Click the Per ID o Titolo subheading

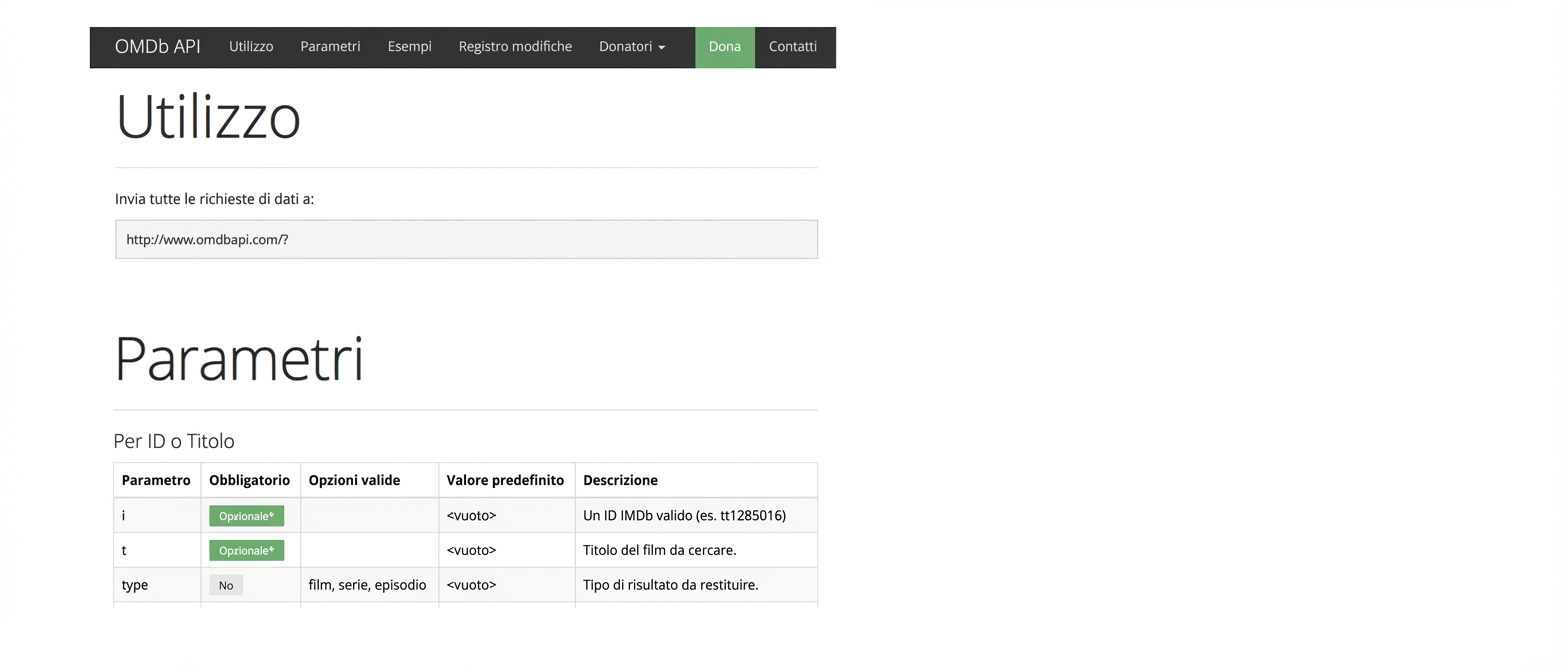click(x=174, y=441)
